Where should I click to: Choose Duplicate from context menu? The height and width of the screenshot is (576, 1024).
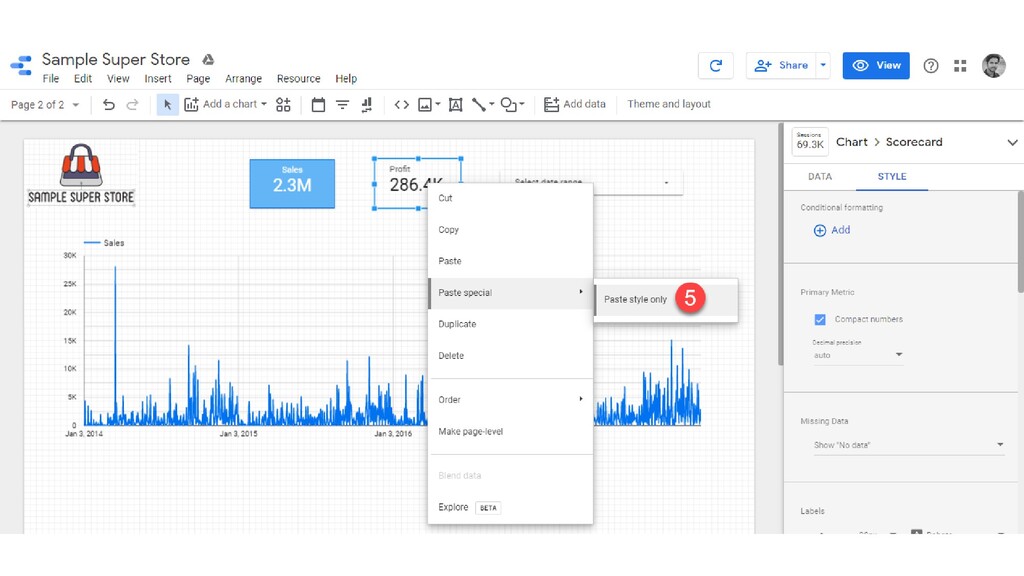pos(510,324)
